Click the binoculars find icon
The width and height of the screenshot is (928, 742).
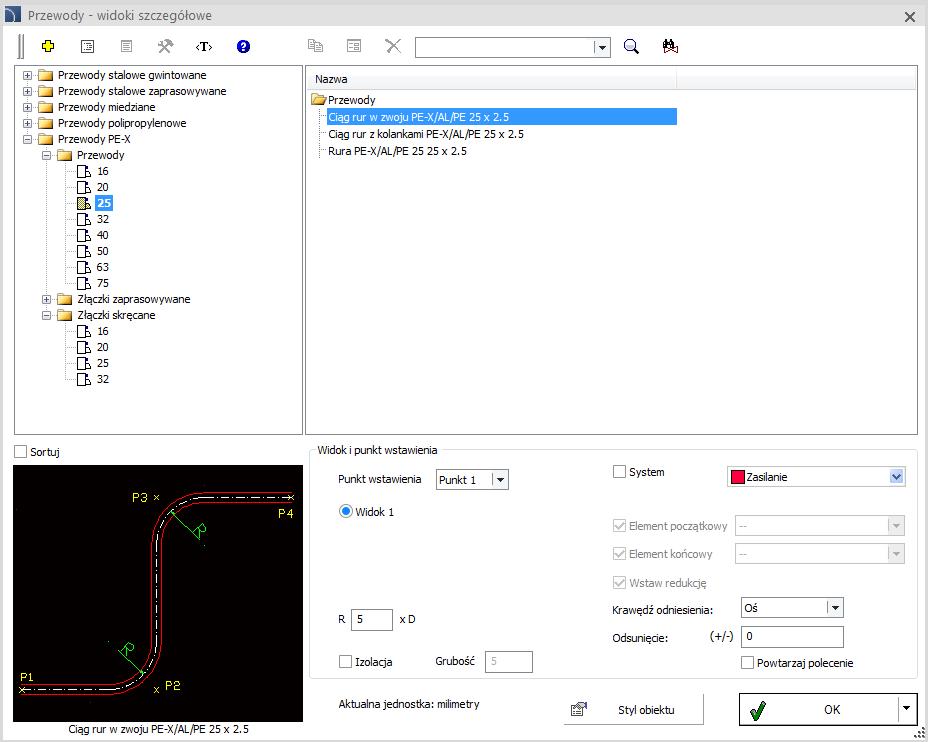click(670, 46)
